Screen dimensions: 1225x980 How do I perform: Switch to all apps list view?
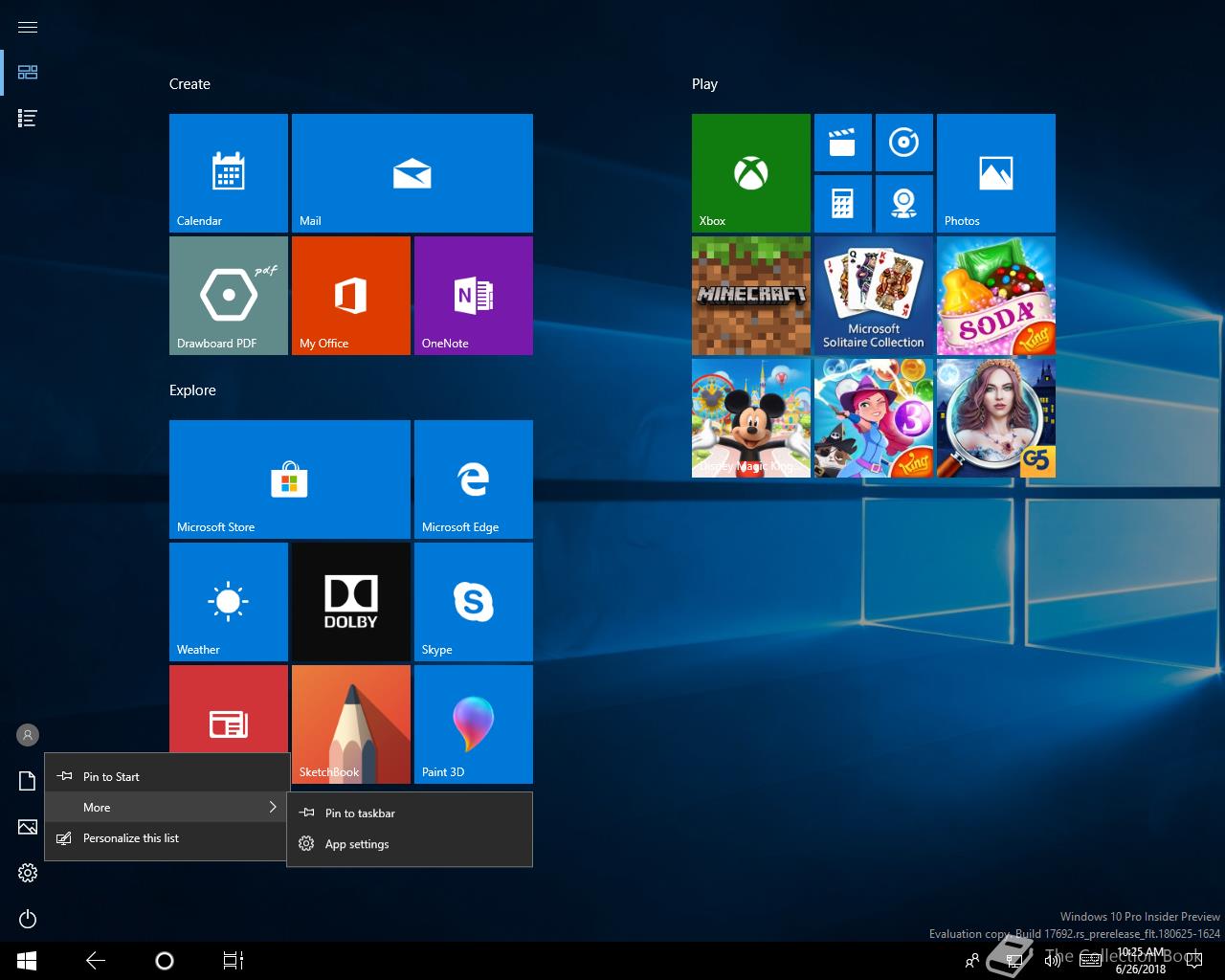tap(28, 119)
